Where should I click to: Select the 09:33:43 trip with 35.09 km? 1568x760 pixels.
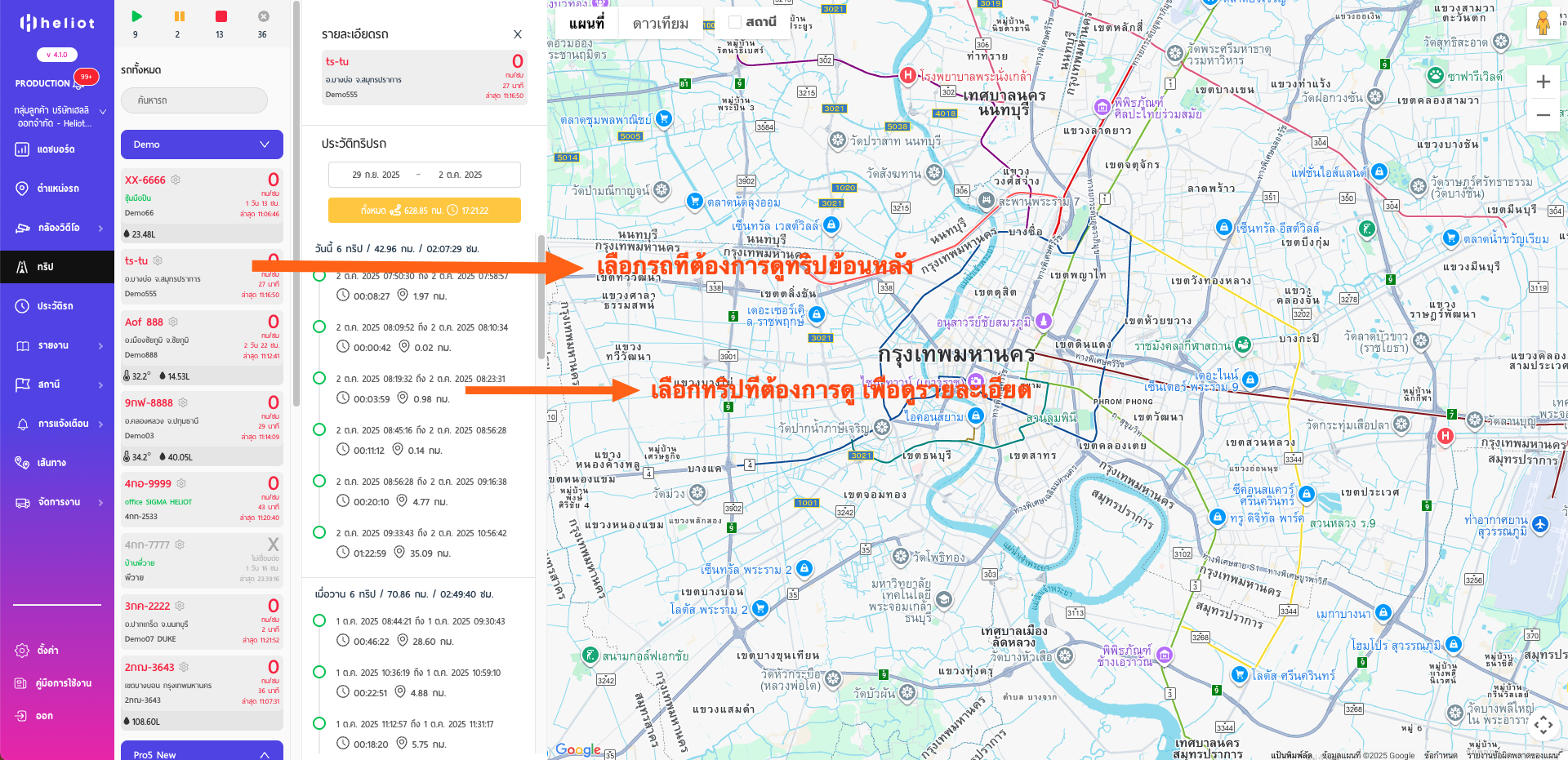(319, 532)
